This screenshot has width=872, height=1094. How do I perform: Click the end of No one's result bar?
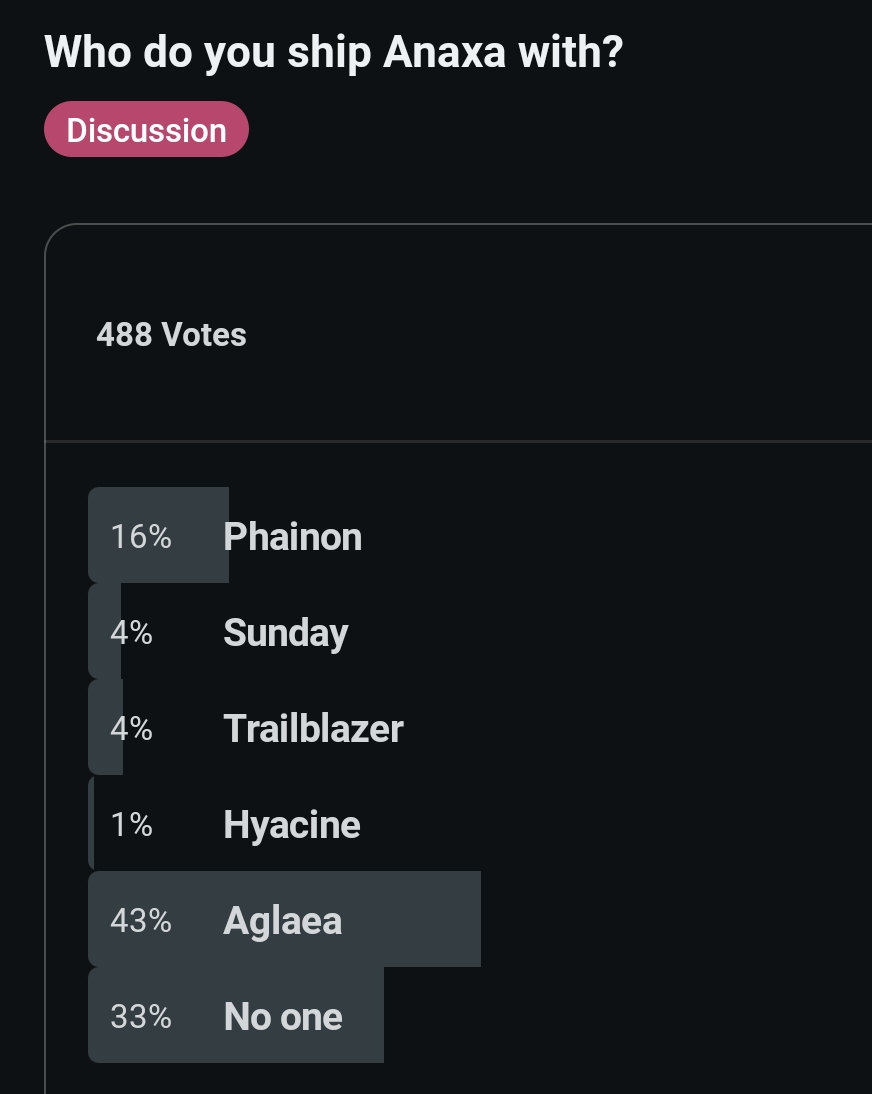coord(371,1015)
